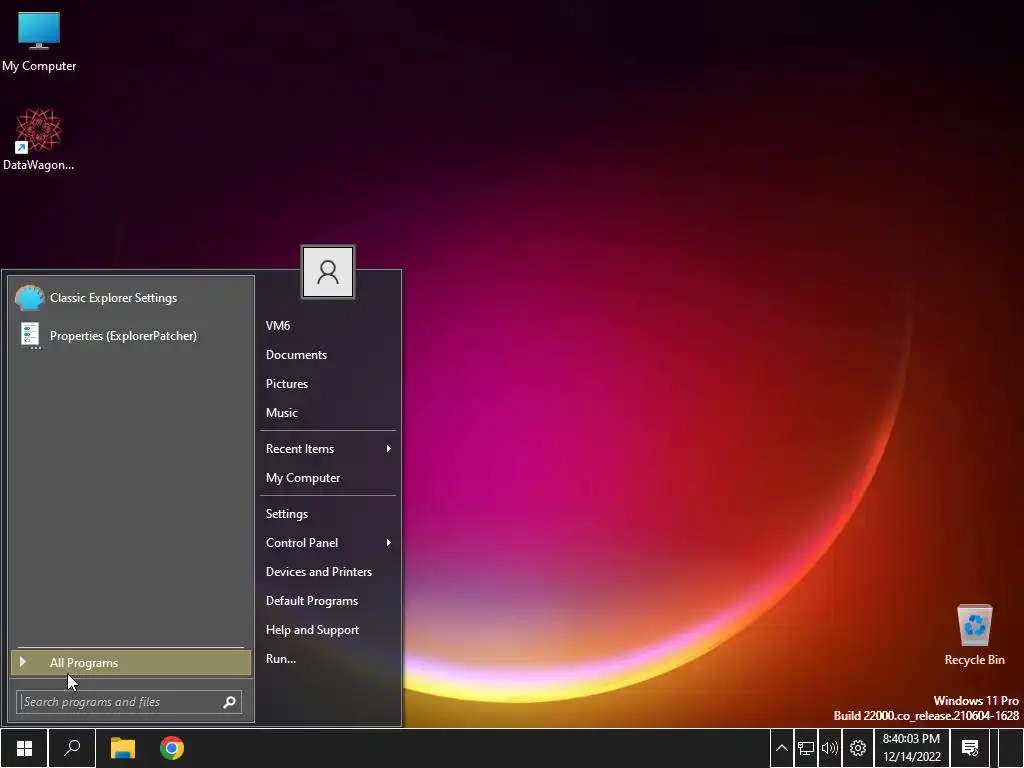Click the Classic Explorer Settings label

point(114,298)
